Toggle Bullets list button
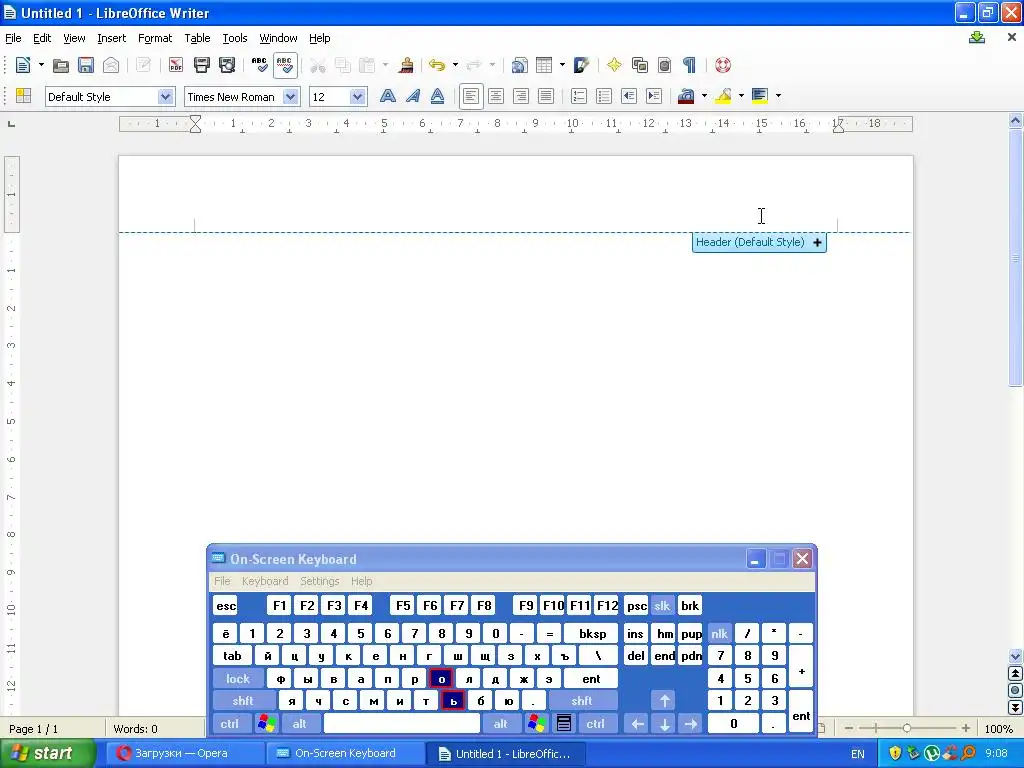Screen dimensions: 1024x768 (x=604, y=96)
